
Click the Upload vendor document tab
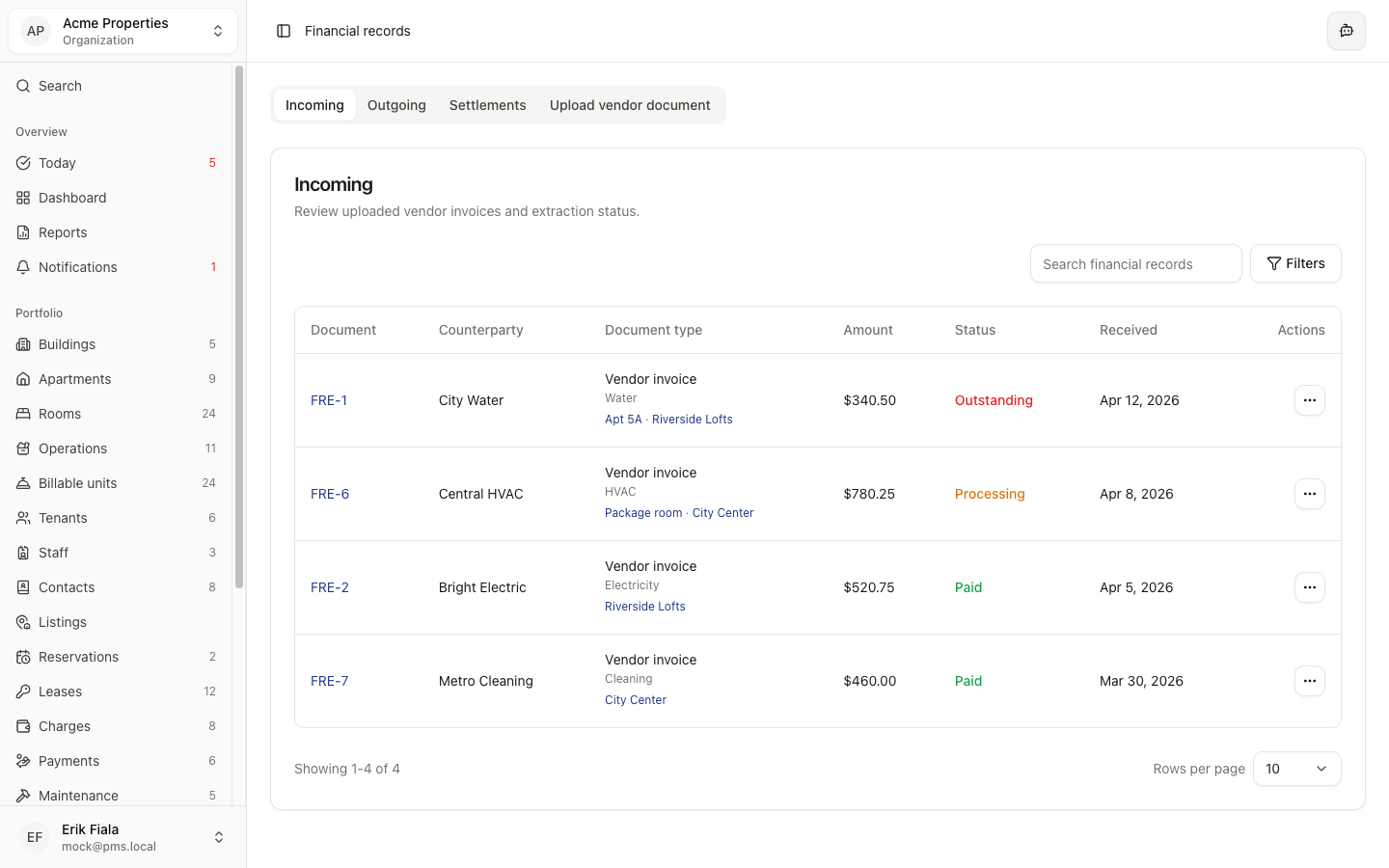(630, 105)
